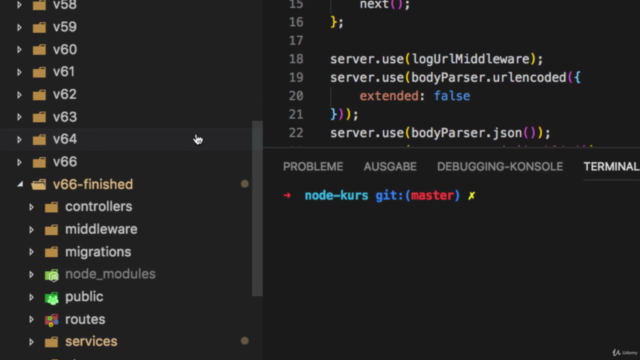Screen dimensions: 640x360
Task: Click the services folder icon
Action: point(51,342)
